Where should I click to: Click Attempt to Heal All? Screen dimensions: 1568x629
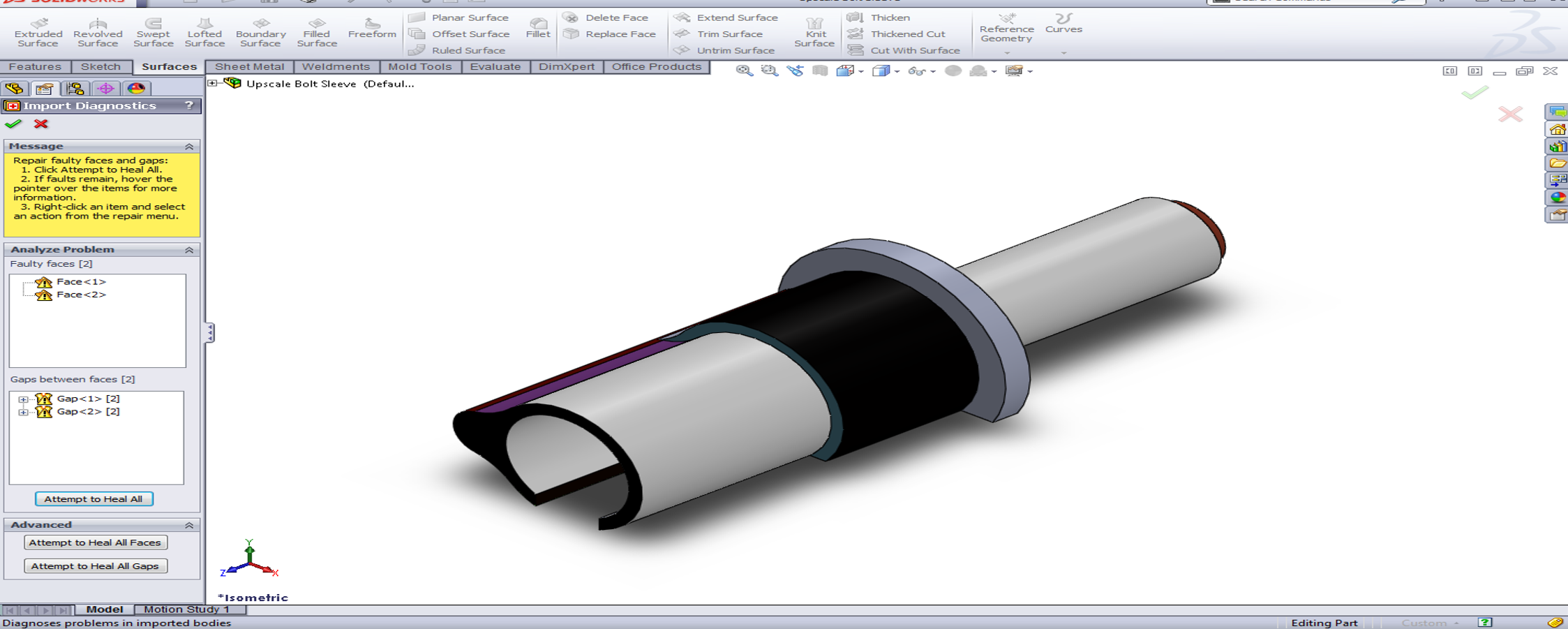[x=94, y=499]
